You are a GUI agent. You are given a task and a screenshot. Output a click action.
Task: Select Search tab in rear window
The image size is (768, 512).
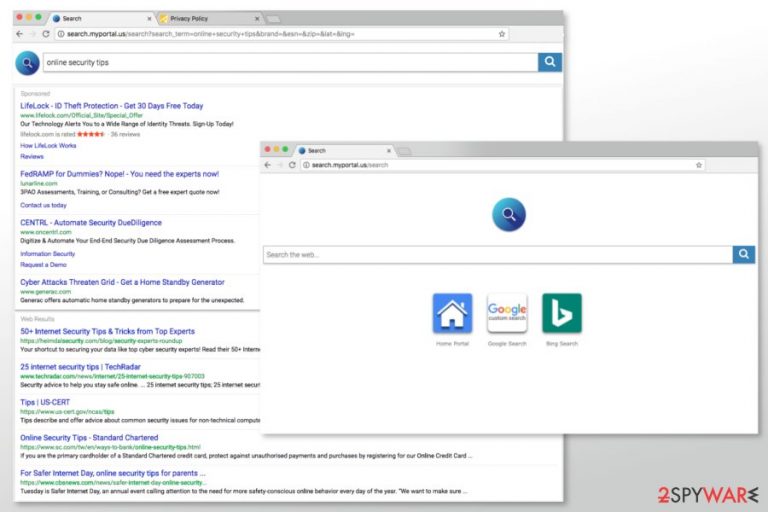pos(100,19)
